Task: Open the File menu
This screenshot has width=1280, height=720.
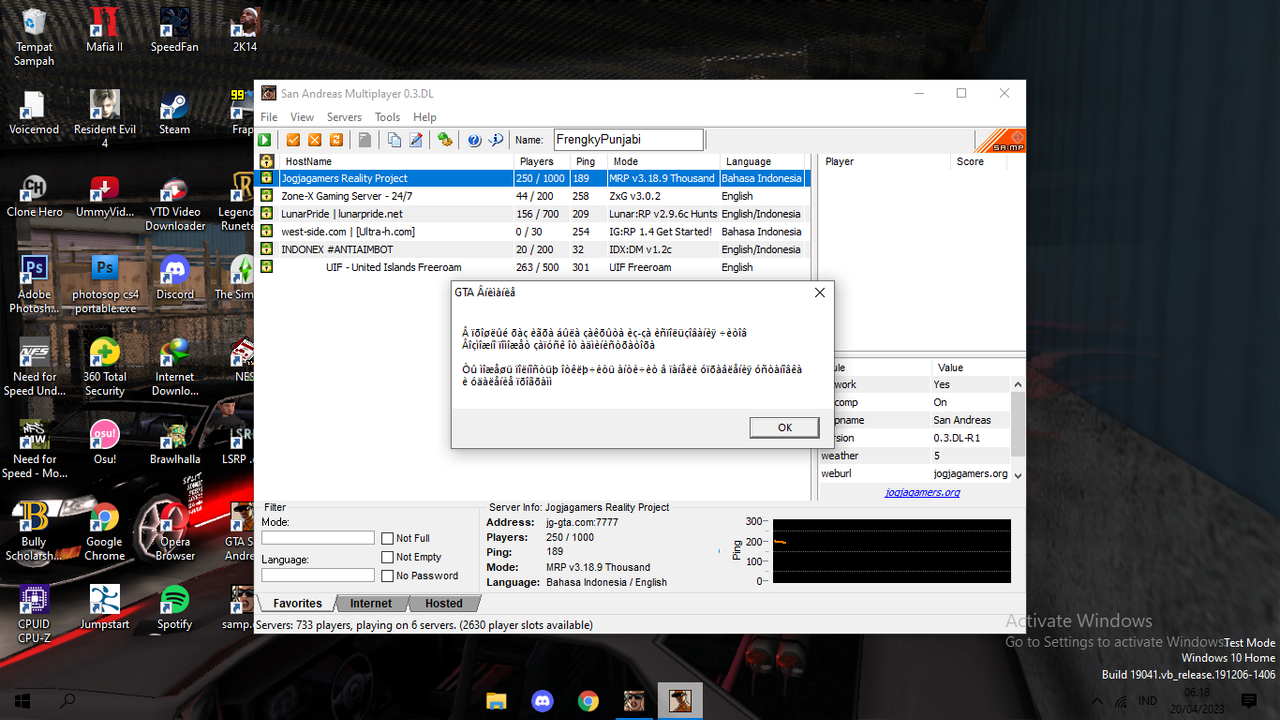Action: point(269,117)
